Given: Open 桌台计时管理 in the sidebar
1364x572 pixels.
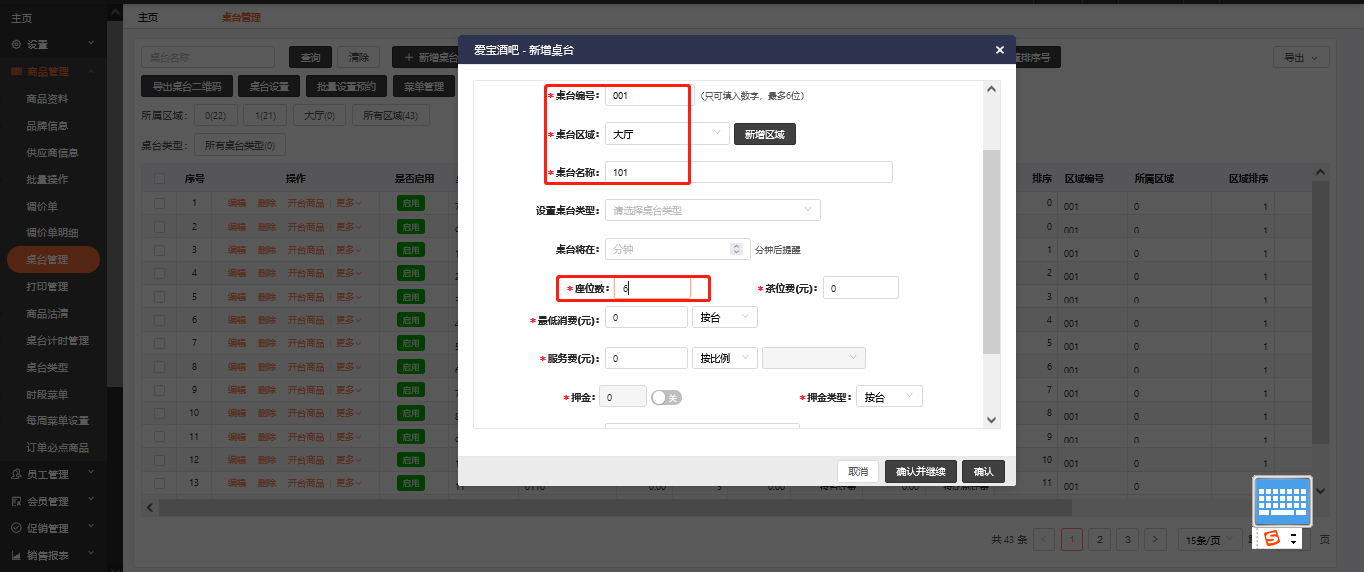Looking at the screenshot, I should point(57,341).
